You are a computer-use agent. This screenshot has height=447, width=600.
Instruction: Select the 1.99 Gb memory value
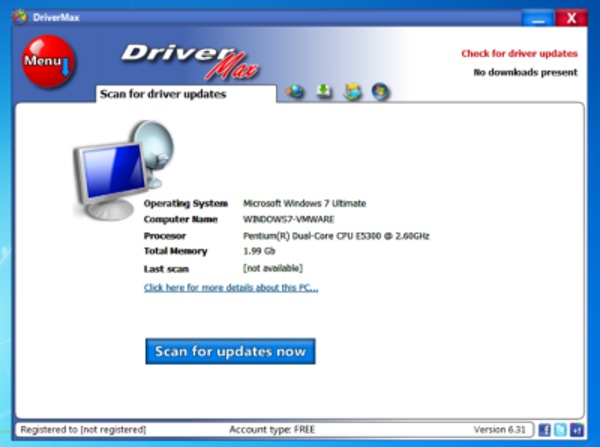(x=259, y=251)
